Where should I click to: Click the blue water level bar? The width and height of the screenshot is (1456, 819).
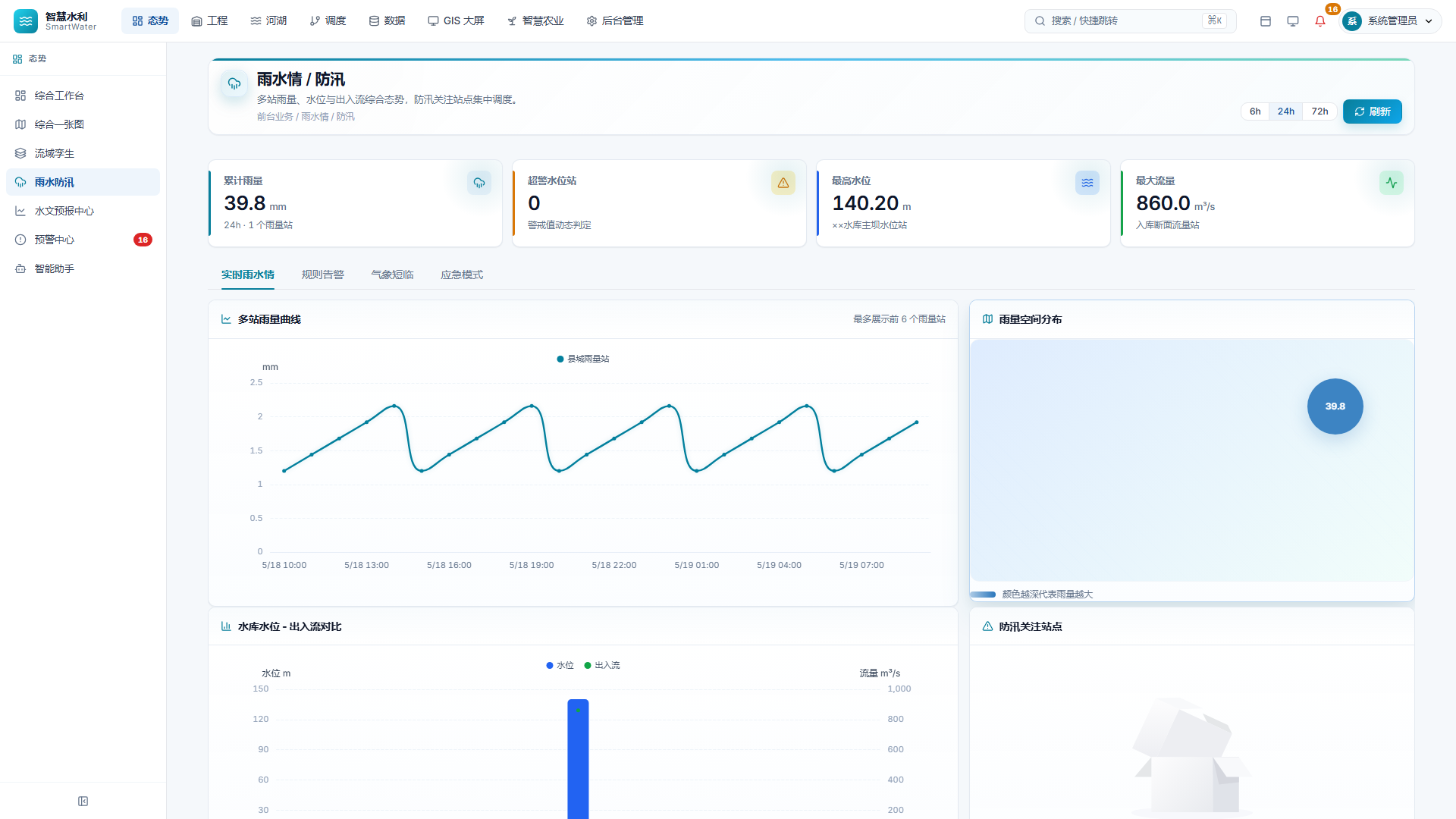(x=578, y=759)
